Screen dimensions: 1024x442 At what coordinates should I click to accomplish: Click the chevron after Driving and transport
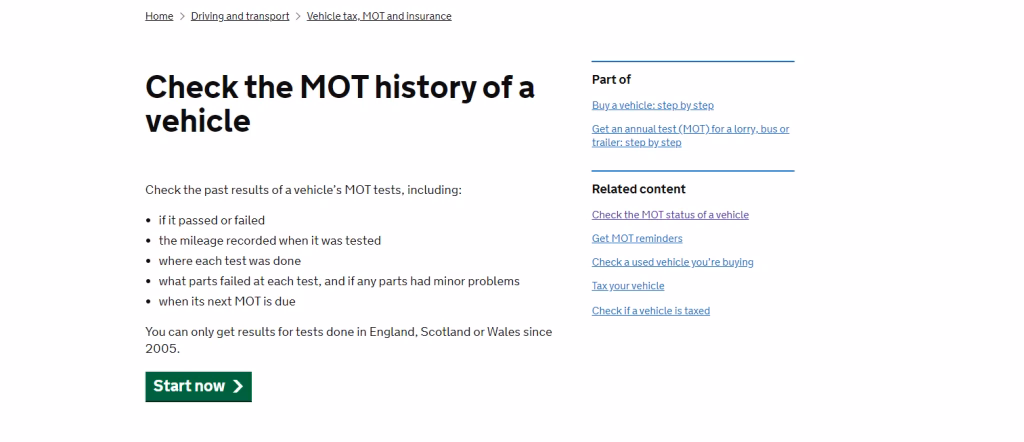click(298, 17)
